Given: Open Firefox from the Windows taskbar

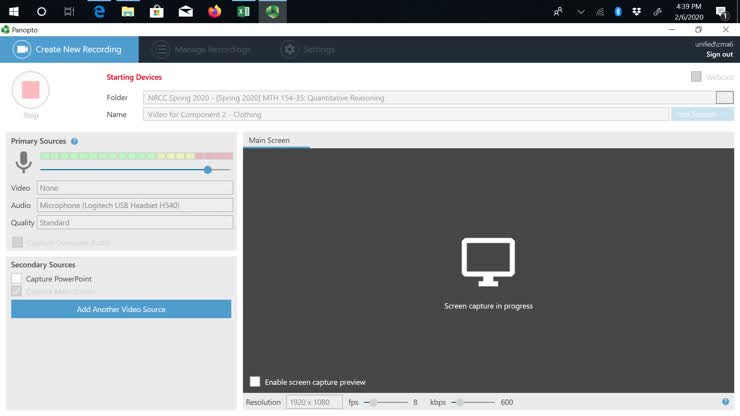Looking at the screenshot, I should 215,12.
